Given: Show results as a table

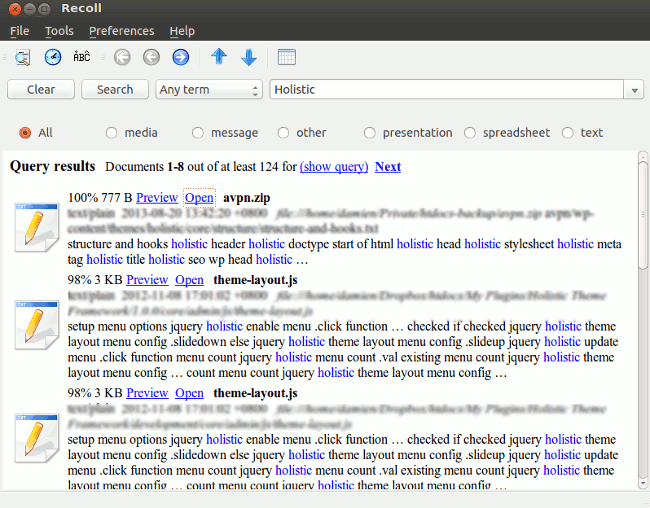Looking at the screenshot, I should (x=287, y=58).
